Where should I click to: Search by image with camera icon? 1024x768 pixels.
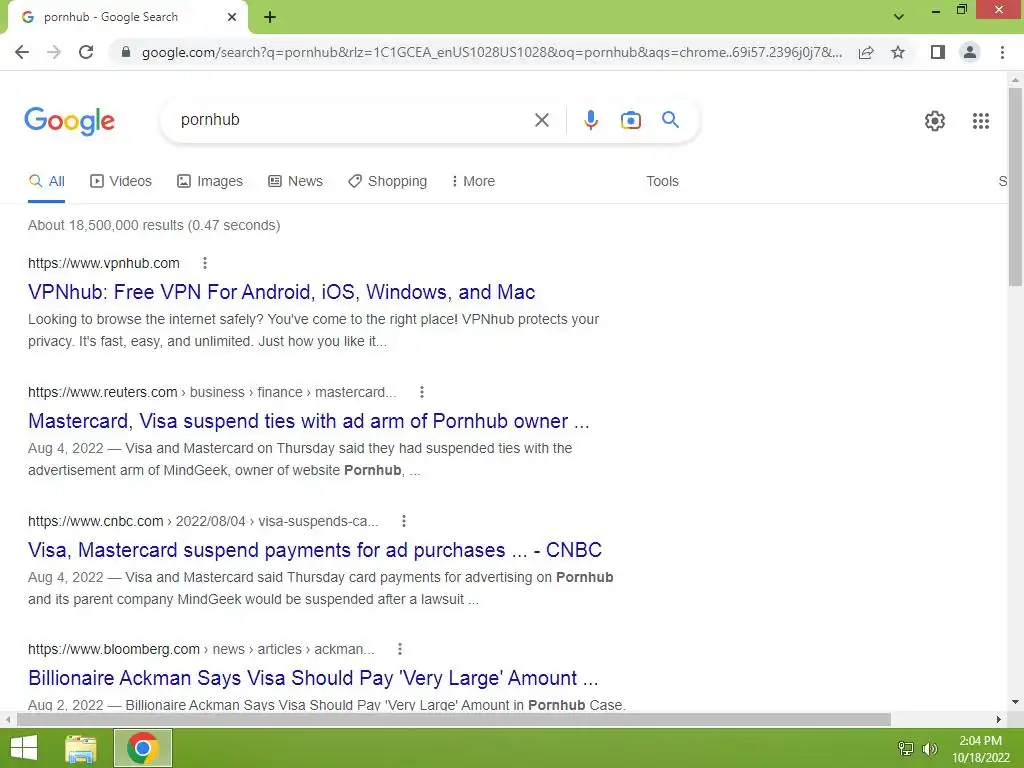pos(630,120)
